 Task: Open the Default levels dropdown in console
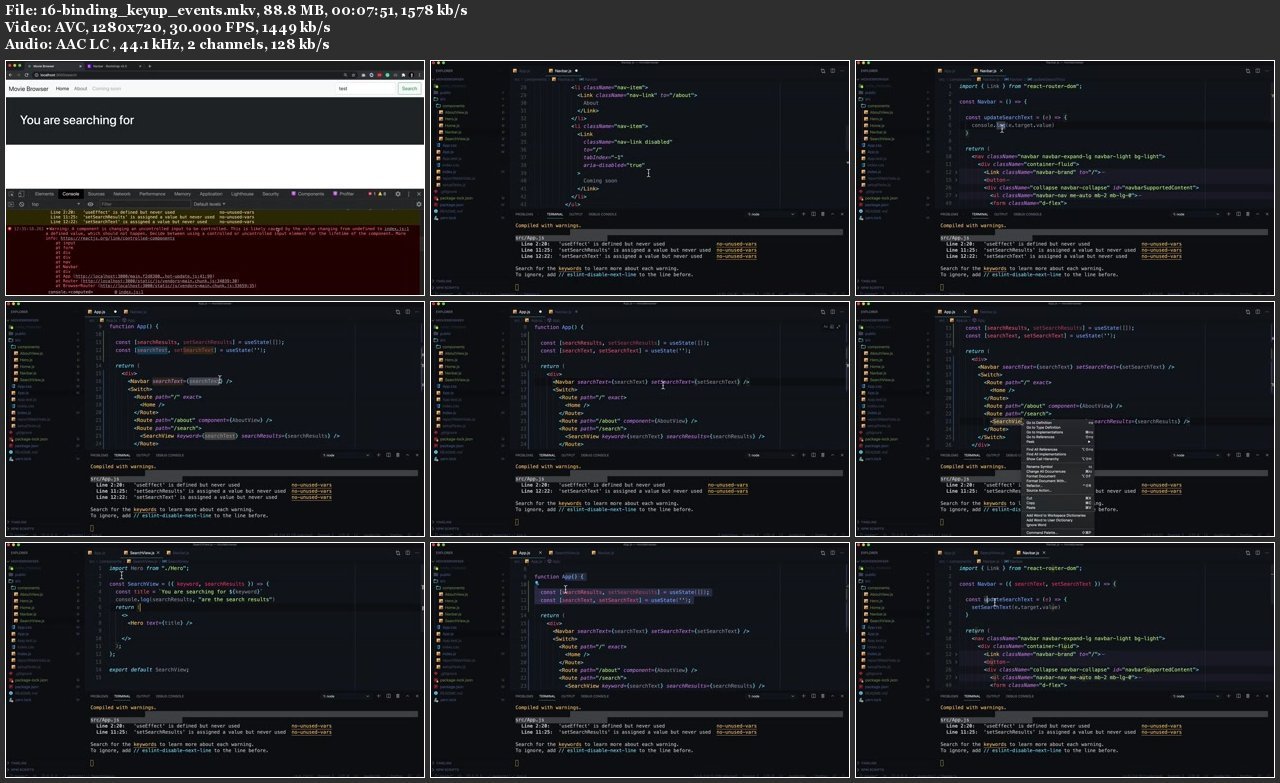pos(211,204)
